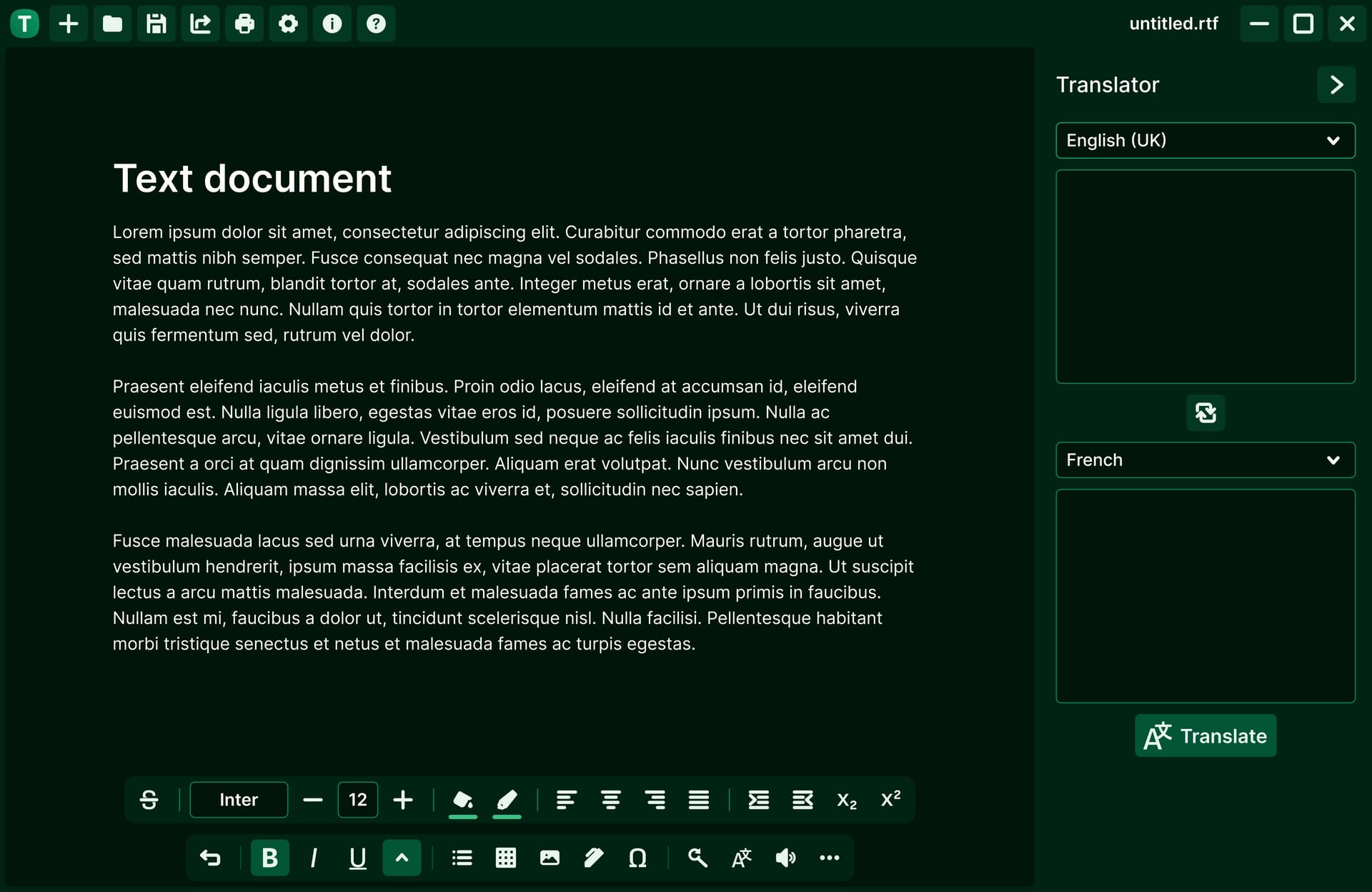The image size is (1372, 892).
Task: Click the export document icon
Action: point(200,24)
